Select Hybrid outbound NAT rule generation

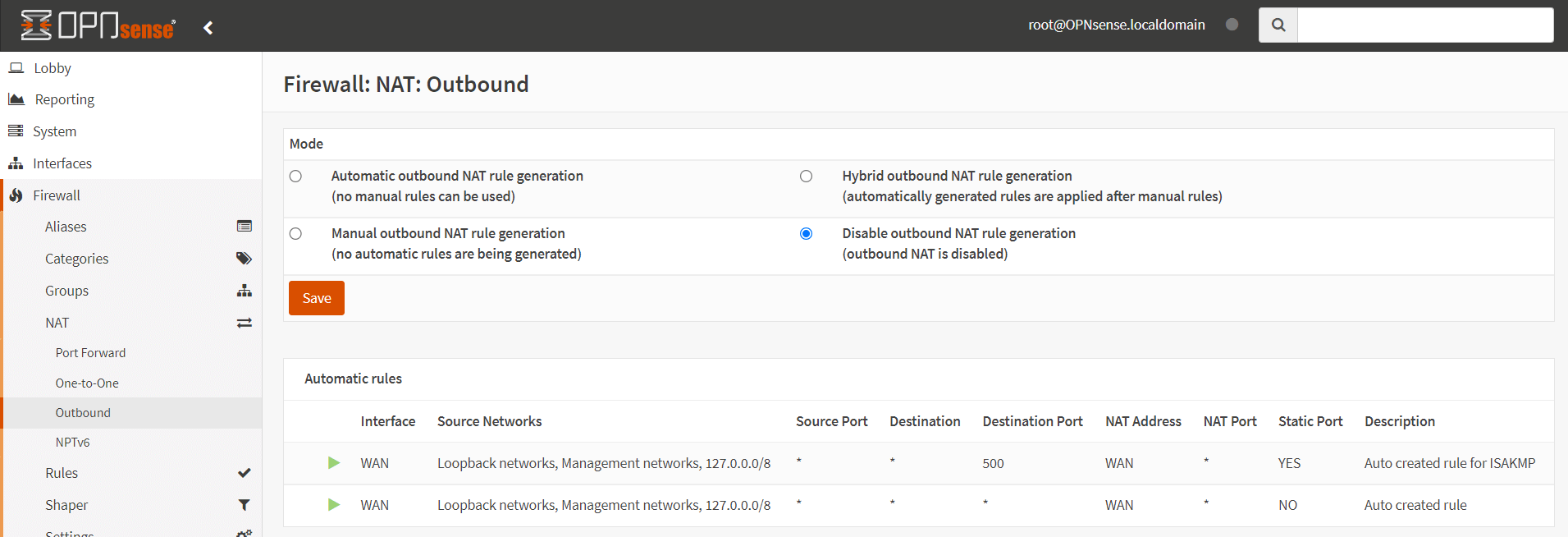pos(806,177)
